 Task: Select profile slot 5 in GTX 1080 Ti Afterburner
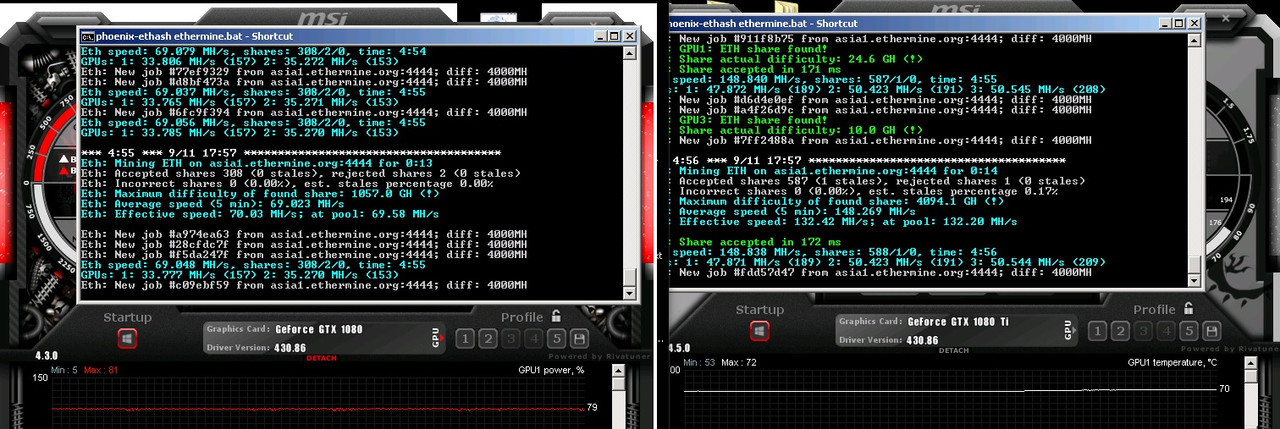pyautogui.click(x=1189, y=331)
